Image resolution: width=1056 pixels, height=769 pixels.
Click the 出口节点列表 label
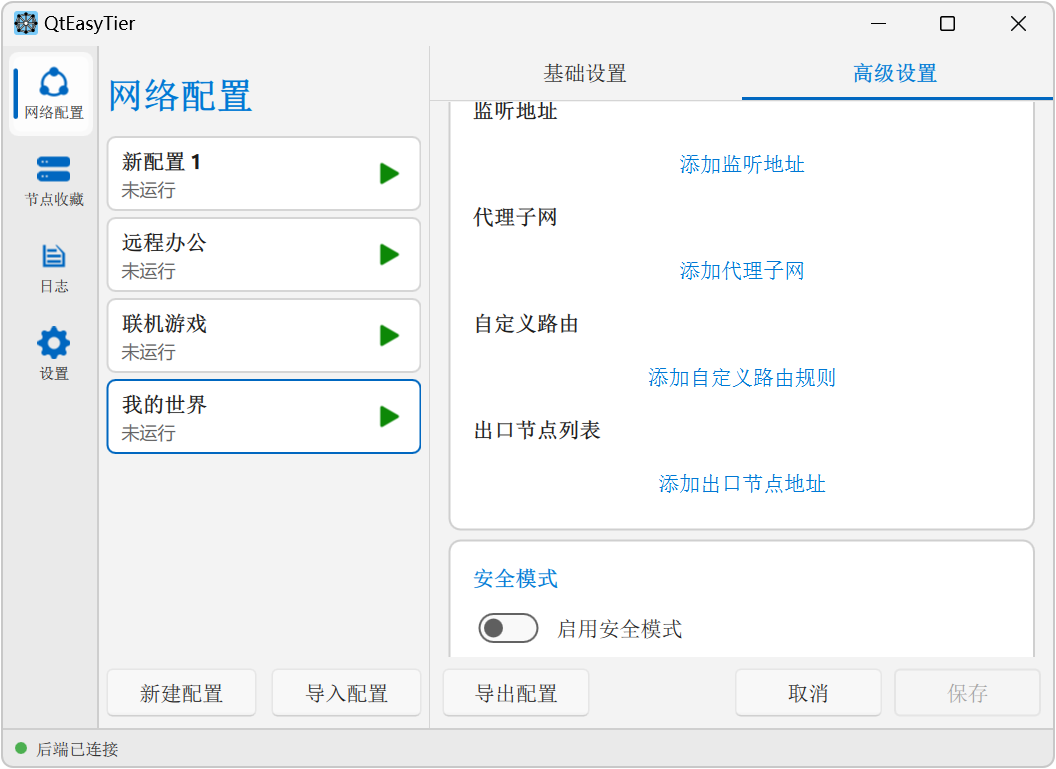(x=537, y=430)
